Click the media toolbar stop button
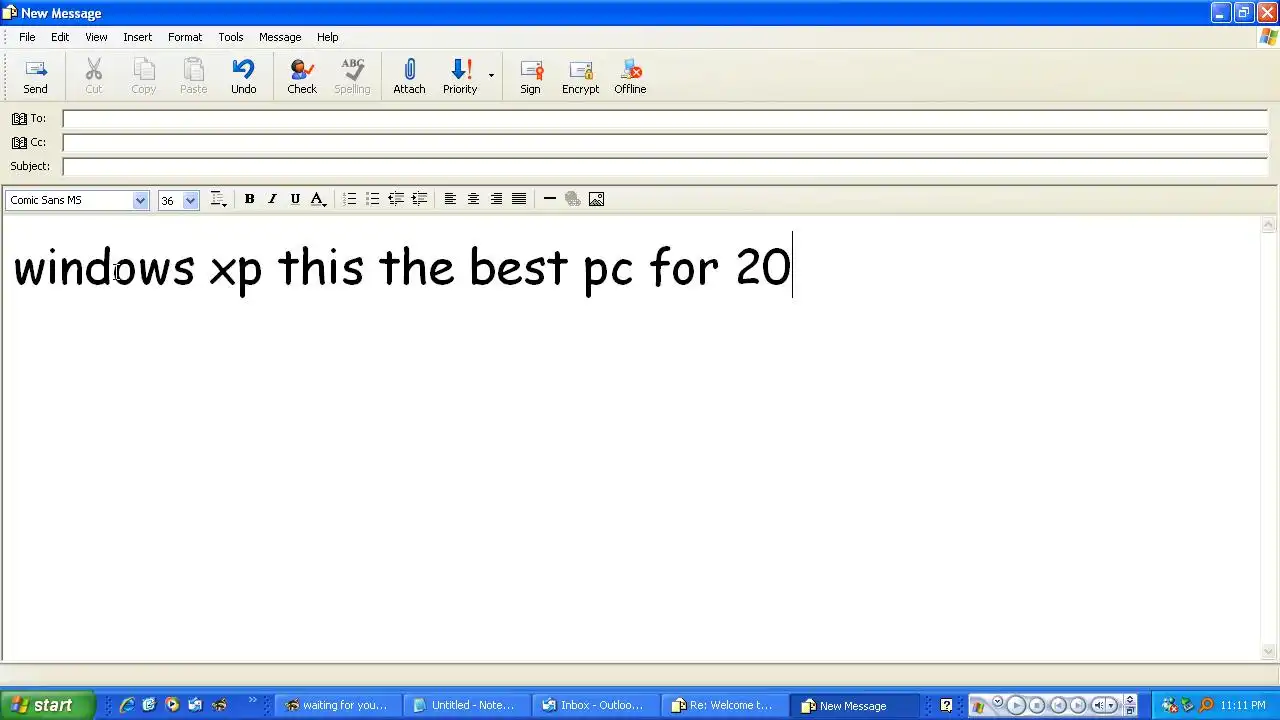The image size is (1280, 720). pyautogui.click(x=1037, y=705)
